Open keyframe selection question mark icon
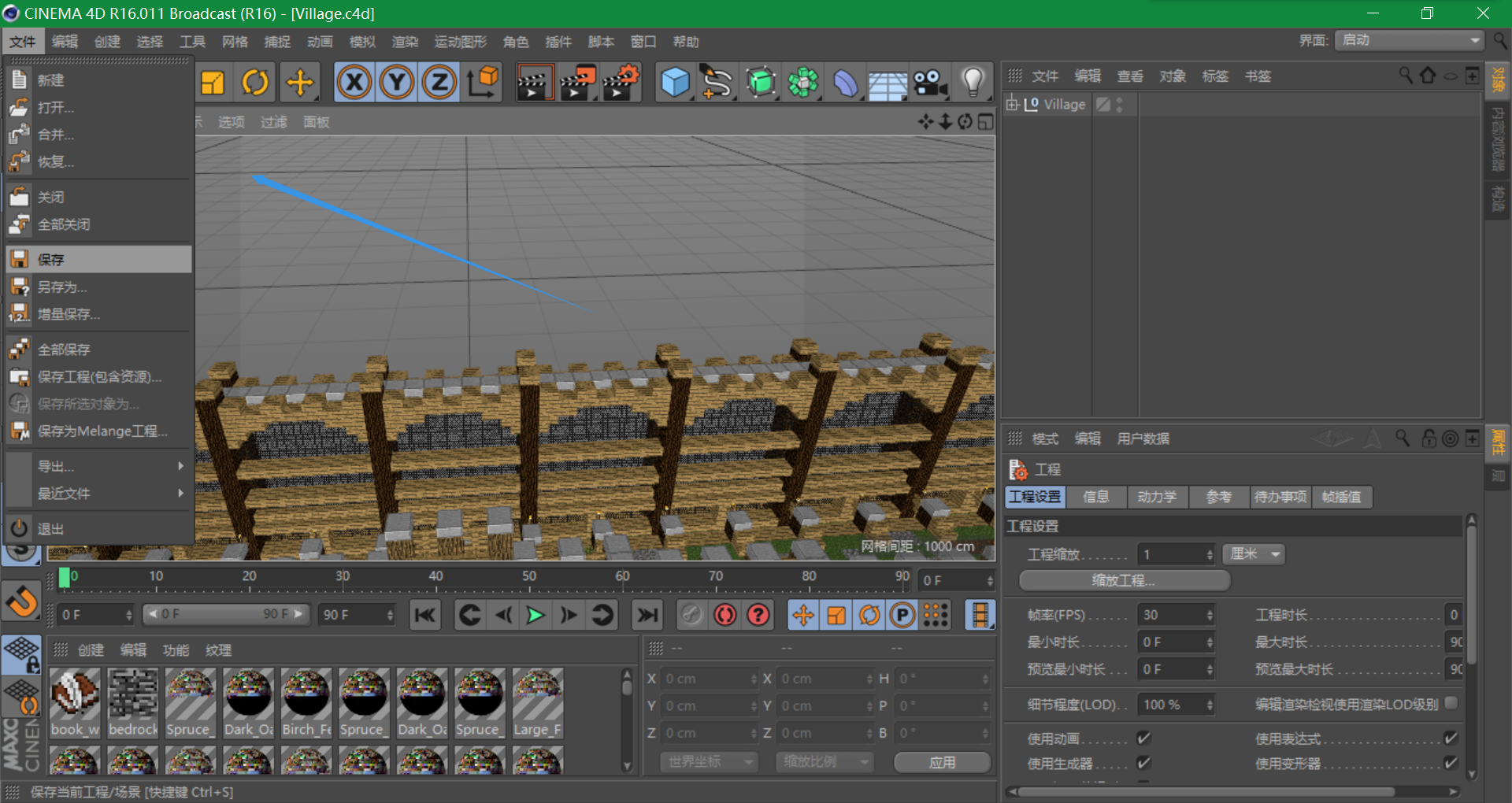Screen dimensions: 1512x803 (758, 615)
